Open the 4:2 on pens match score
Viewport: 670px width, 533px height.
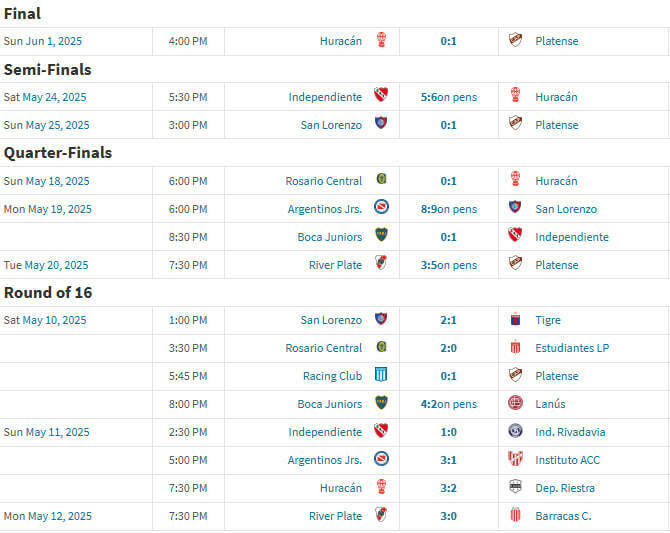pos(449,404)
